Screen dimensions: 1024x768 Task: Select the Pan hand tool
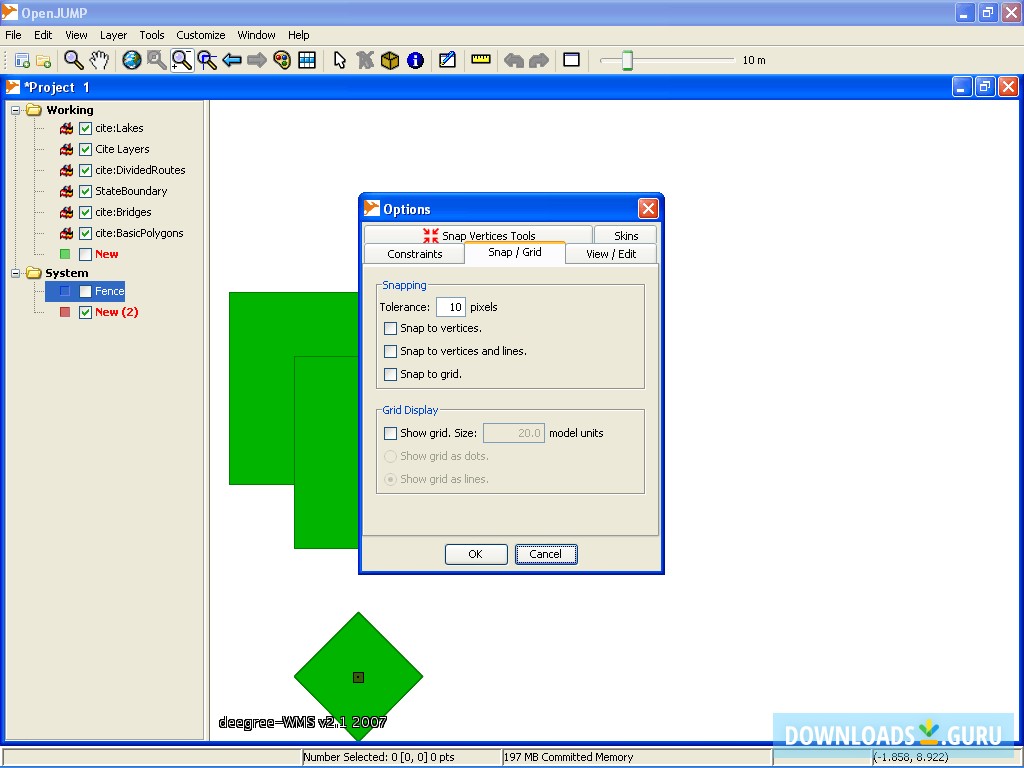coord(99,60)
